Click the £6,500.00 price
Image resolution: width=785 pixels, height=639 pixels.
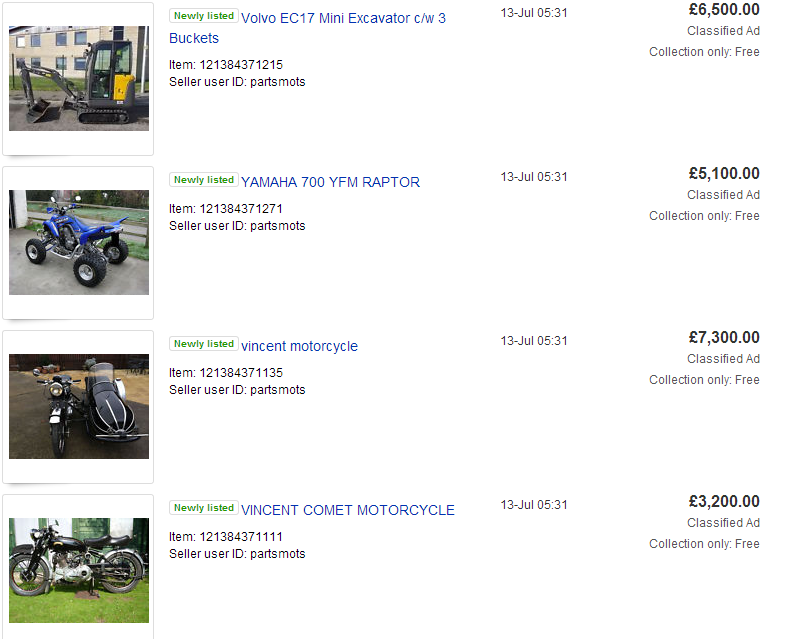tap(724, 10)
